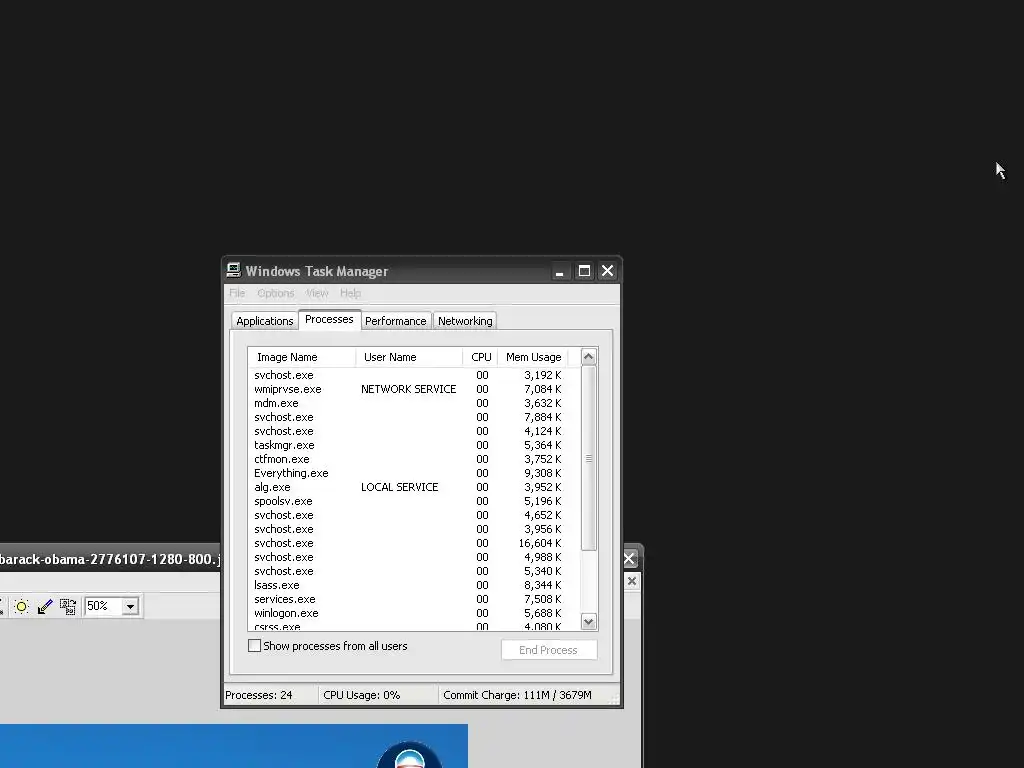Select the alg.exe process

[x=414, y=487]
